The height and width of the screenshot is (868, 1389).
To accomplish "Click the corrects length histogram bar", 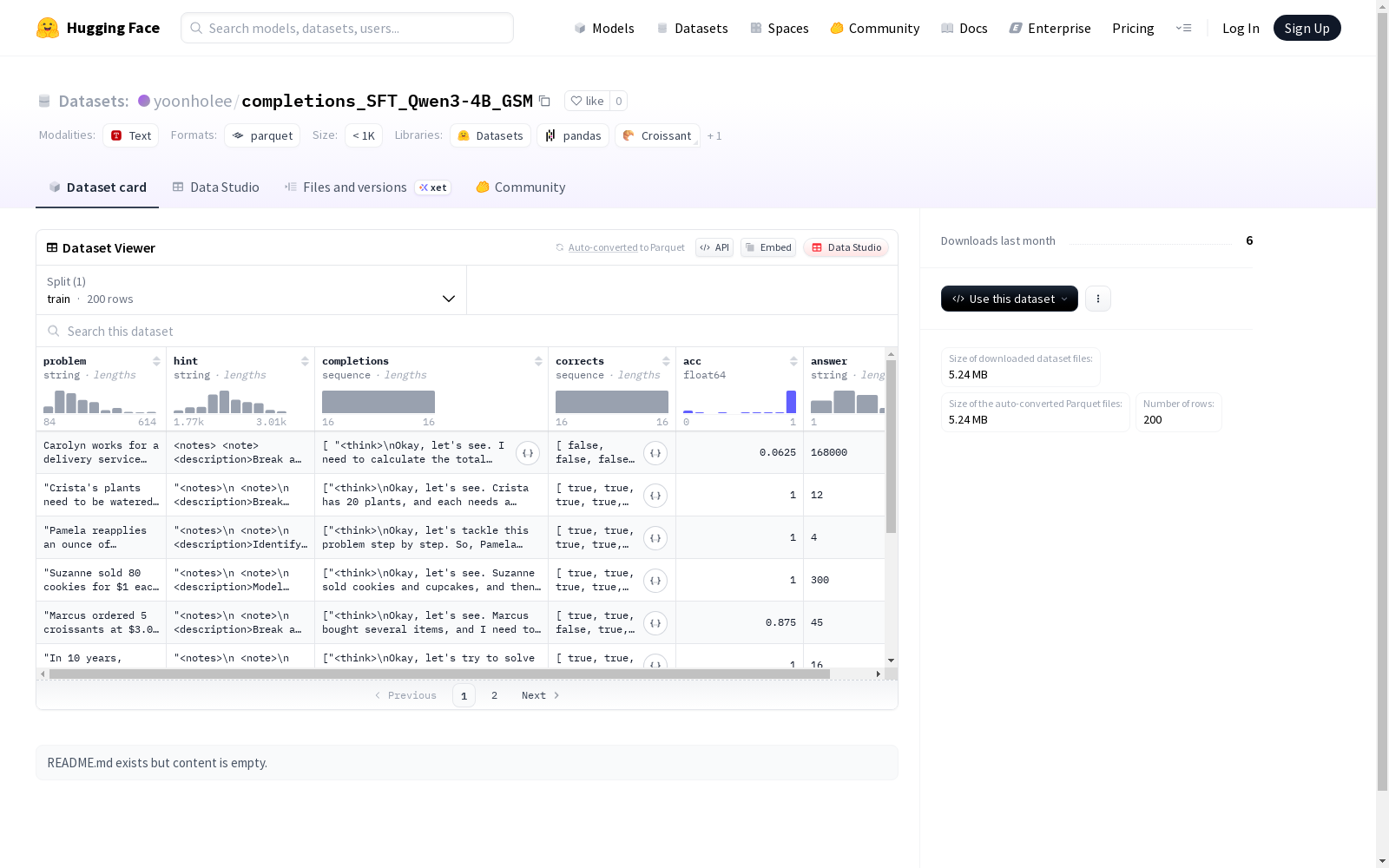I will [x=612, y=402].
